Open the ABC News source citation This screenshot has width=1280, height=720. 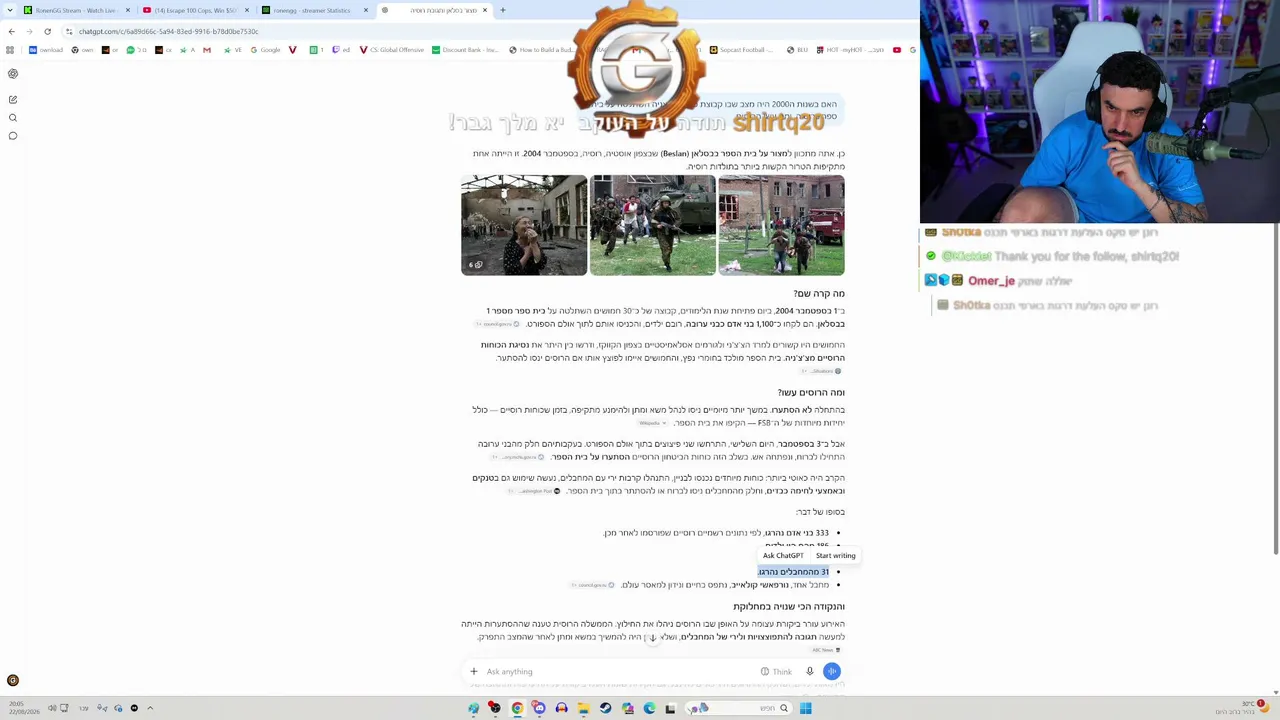click(x=827, y=650)
